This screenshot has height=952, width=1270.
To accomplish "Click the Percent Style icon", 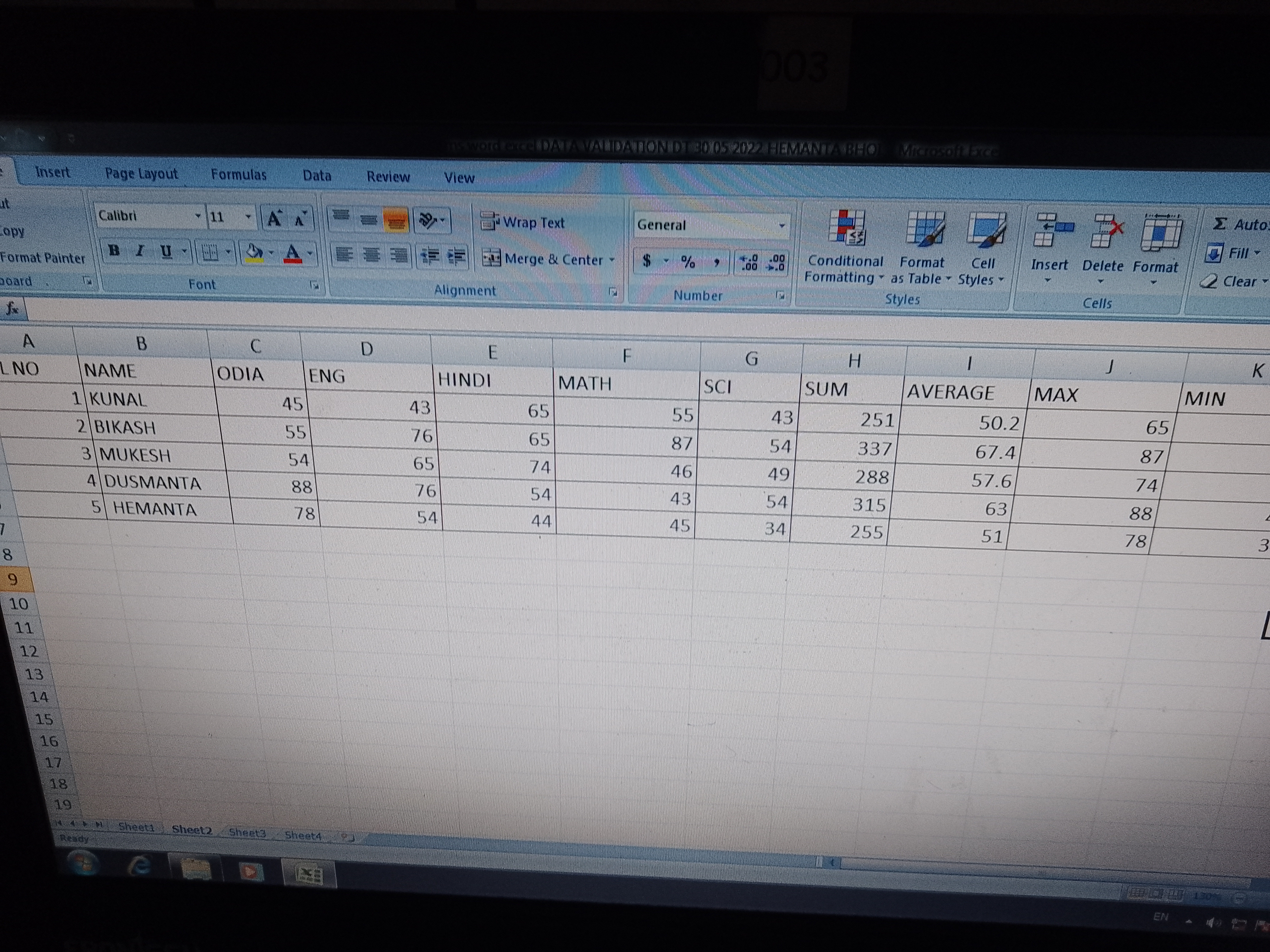I will click(x=688, y=262).
